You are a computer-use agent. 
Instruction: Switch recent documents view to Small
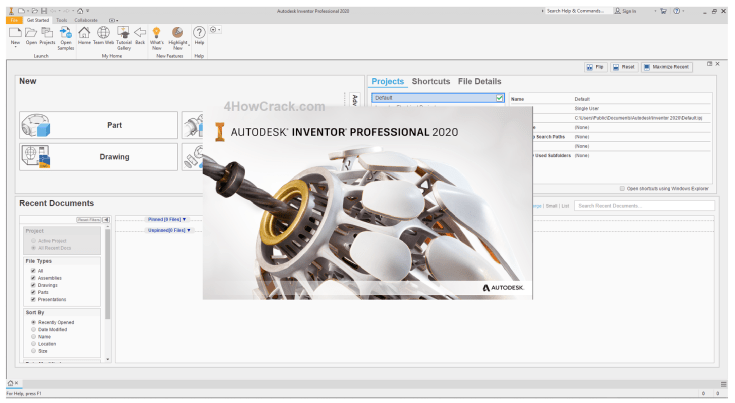click(x=552, y=206)
